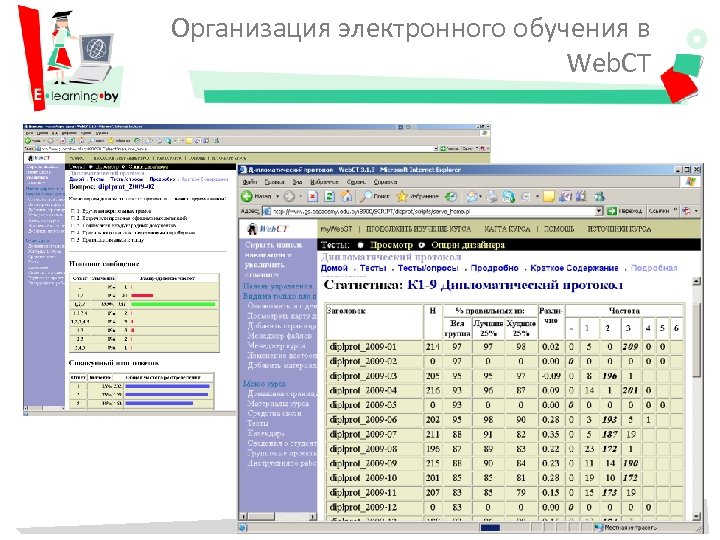Click the ПОМОЩЬ link
Screen dimensions: 720x540
559,229
